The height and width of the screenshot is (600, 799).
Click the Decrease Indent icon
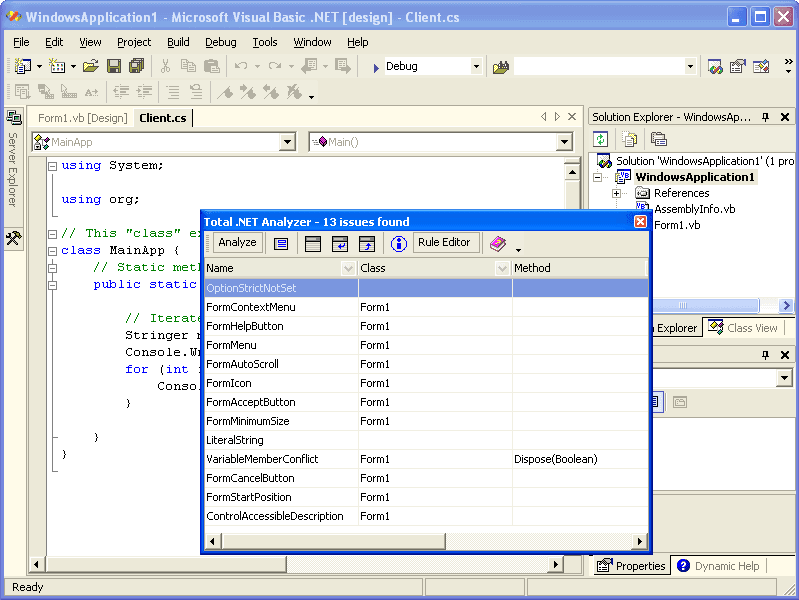coord(121,92)
